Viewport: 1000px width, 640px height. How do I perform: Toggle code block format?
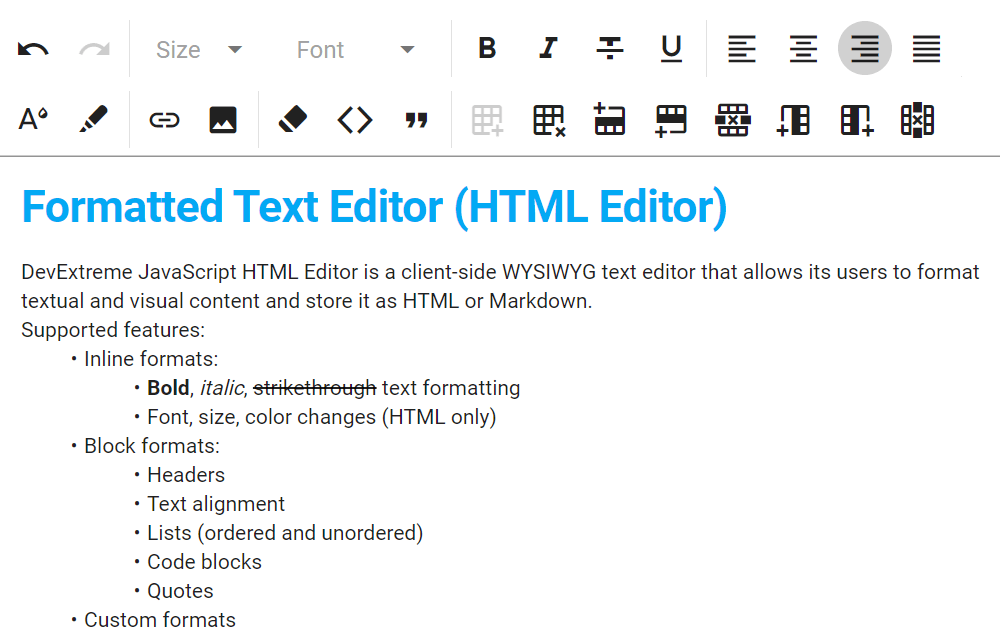click(355, 119)
